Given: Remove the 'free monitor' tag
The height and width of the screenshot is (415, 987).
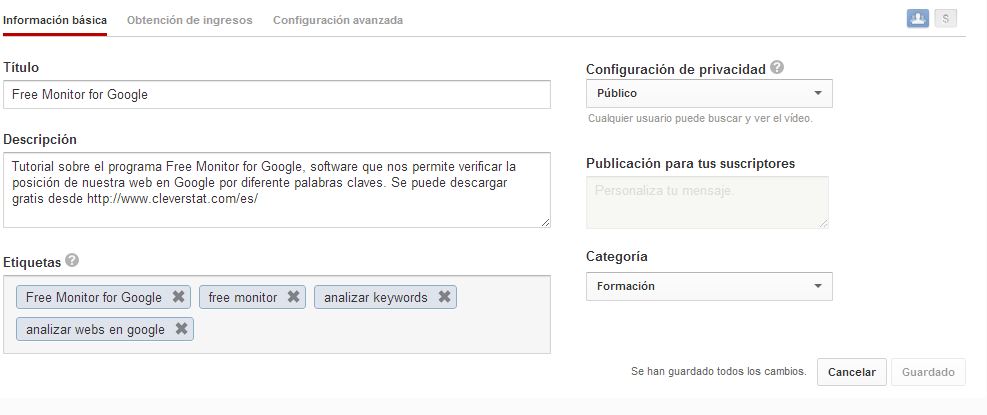Looking at the screenshot, I should (293, 297).
